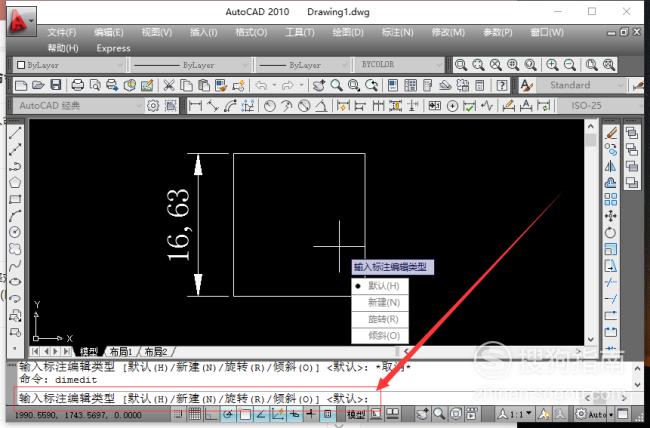Screen dimensions: 650x428
Task: Choose 新建(N) in the popup menu
Action: pos(380,303)
